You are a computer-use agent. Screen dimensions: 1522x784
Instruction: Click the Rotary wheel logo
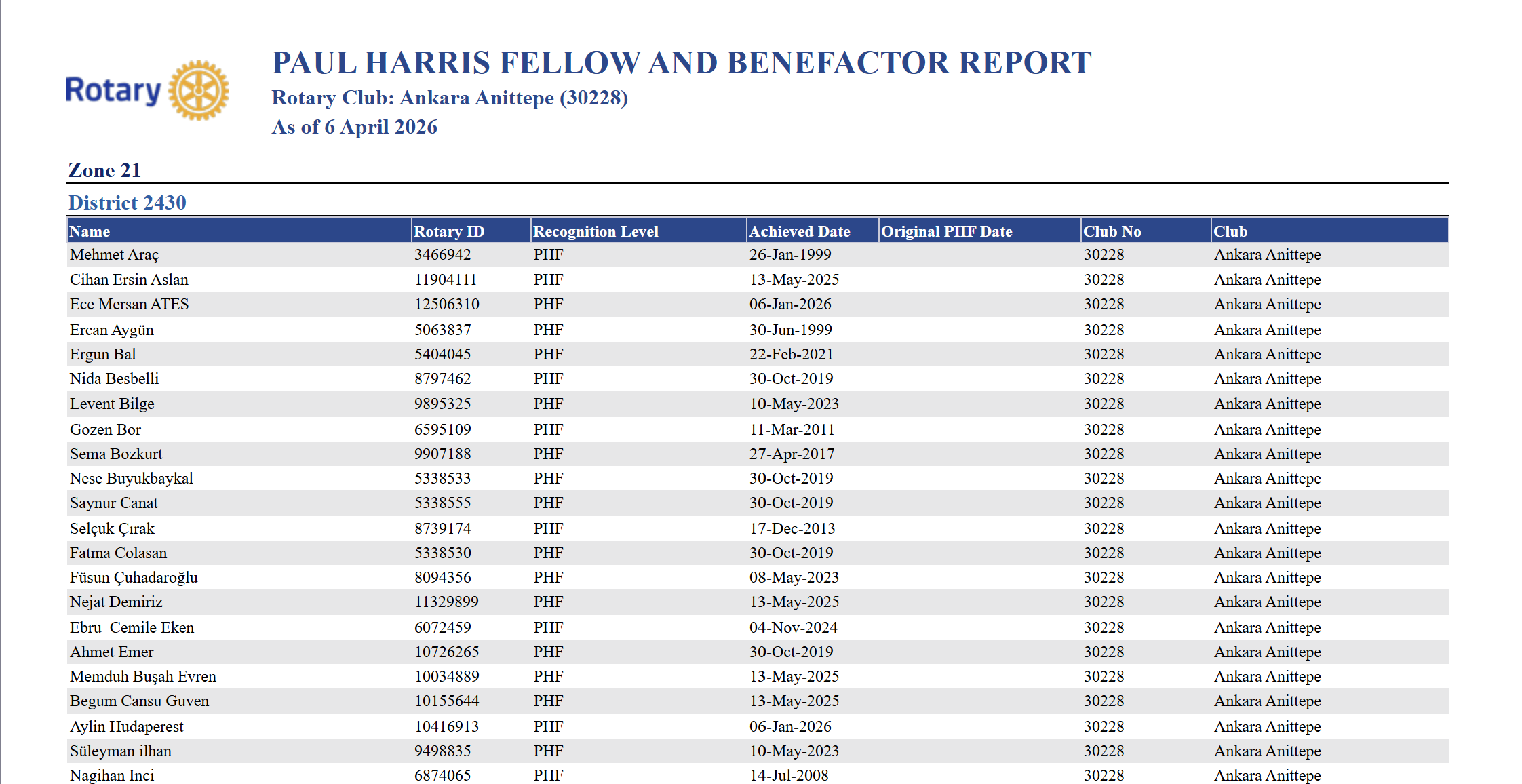pos(199,91)
